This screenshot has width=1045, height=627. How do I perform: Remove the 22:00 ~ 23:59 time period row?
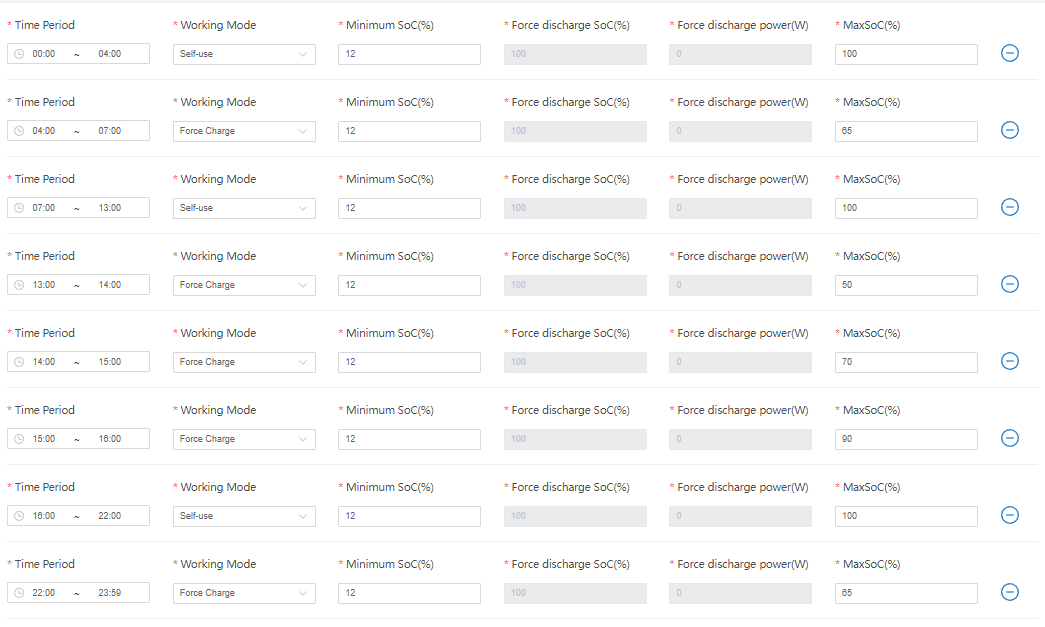tap(1010, 592)
